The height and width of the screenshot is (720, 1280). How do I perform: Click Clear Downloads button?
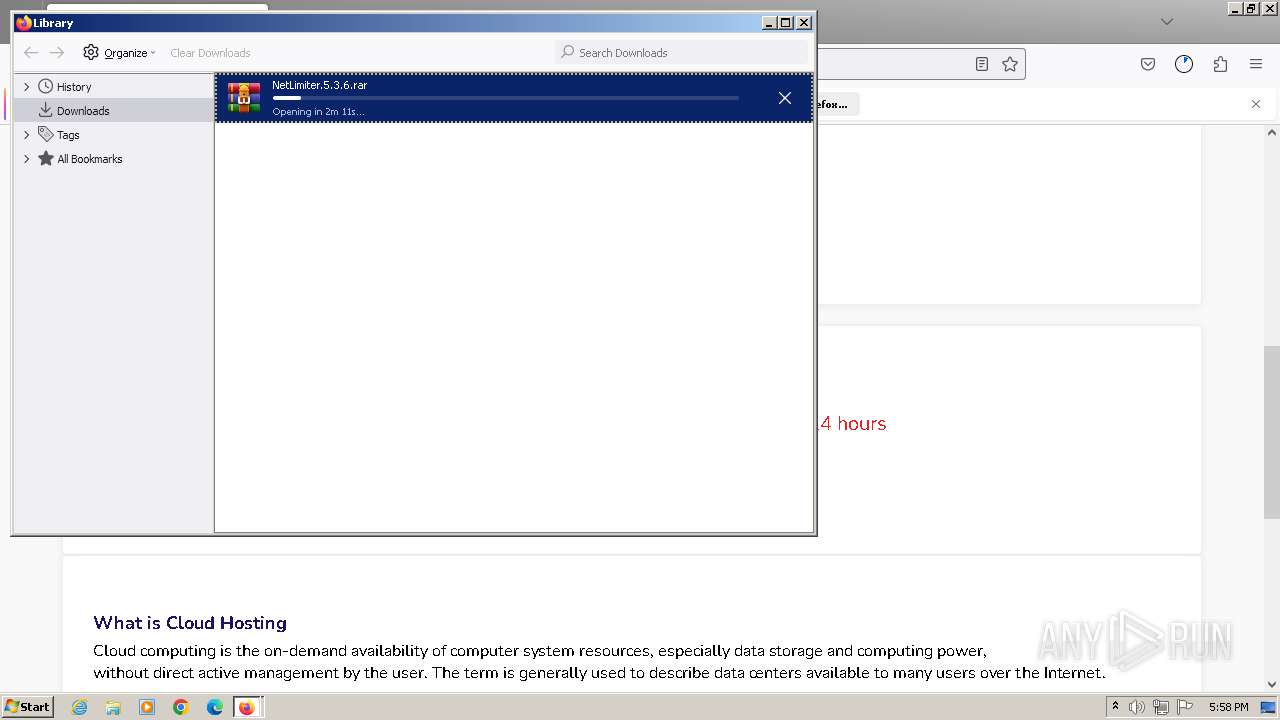(x=210, y=53)
